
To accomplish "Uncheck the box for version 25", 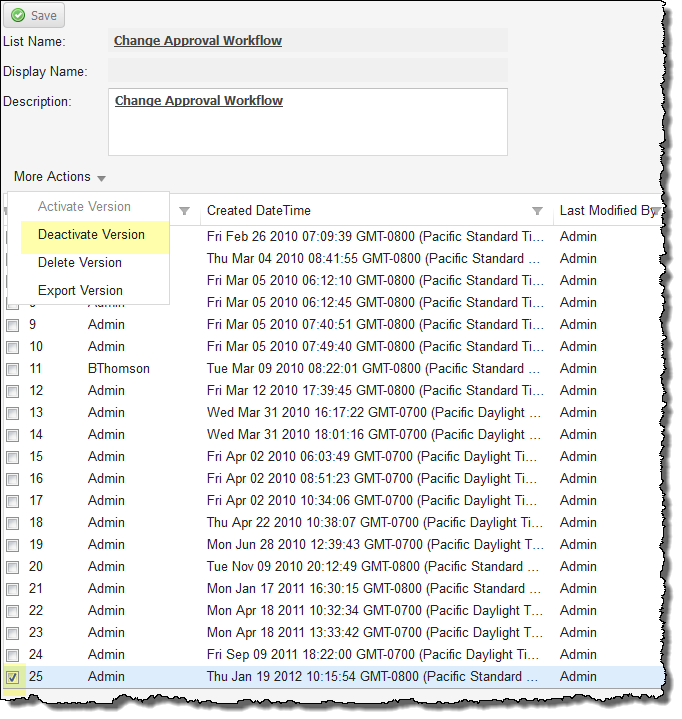I will [12, 678].
